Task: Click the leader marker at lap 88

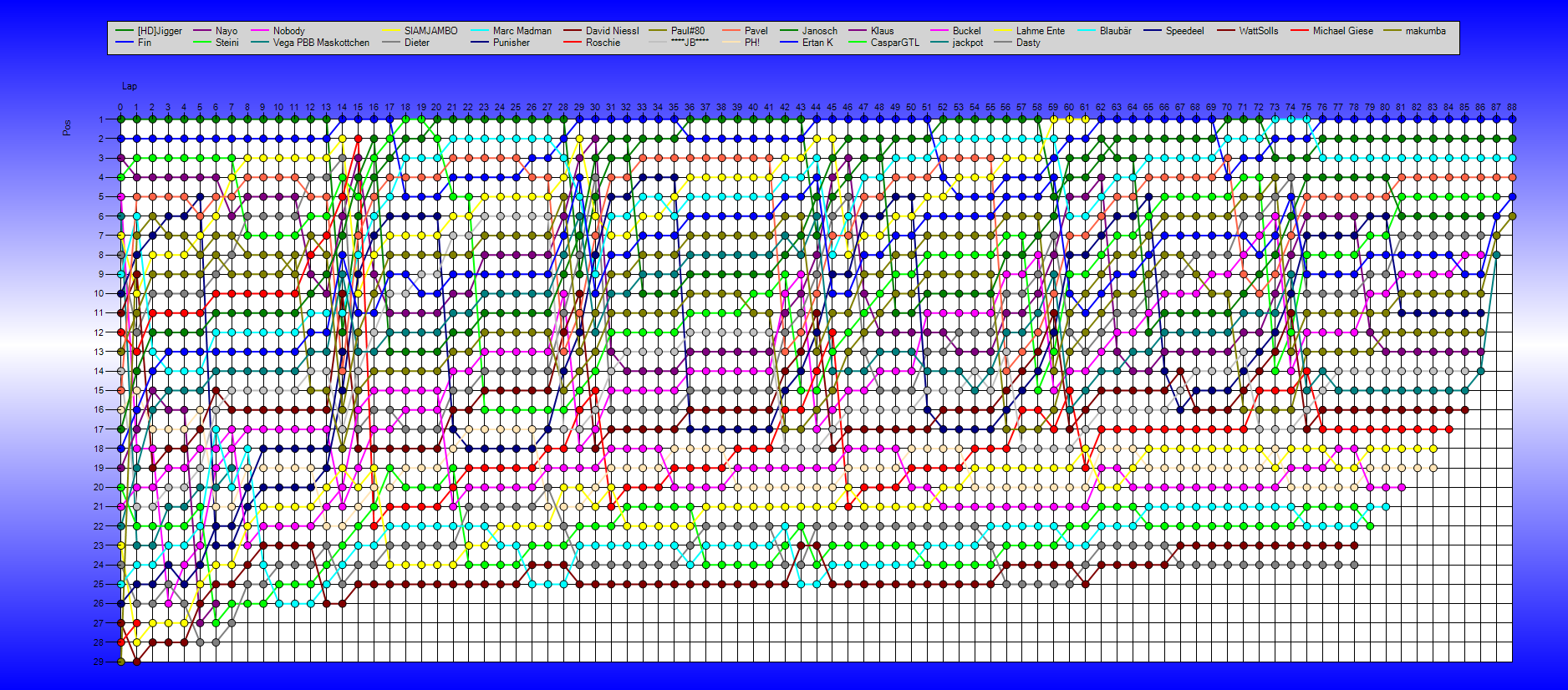Action: tap(1512, 119)
